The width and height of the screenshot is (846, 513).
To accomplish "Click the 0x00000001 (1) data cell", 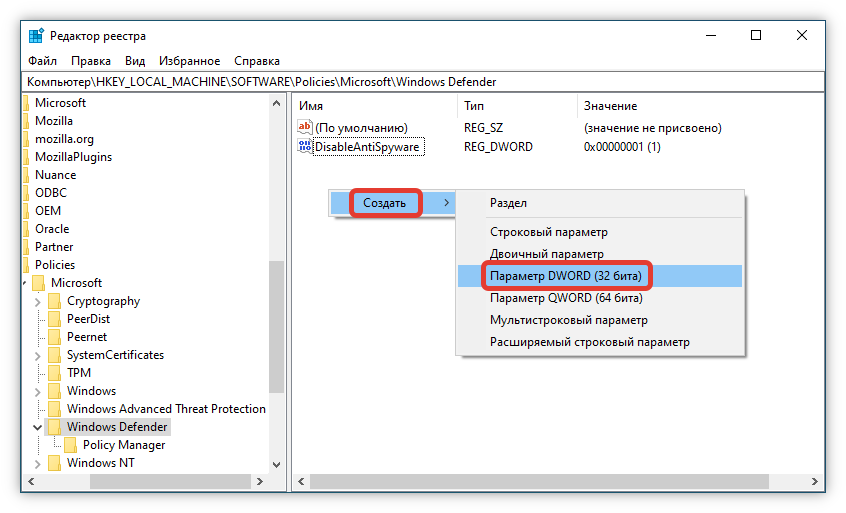I will pyautogui.click(x=622, y=147).
